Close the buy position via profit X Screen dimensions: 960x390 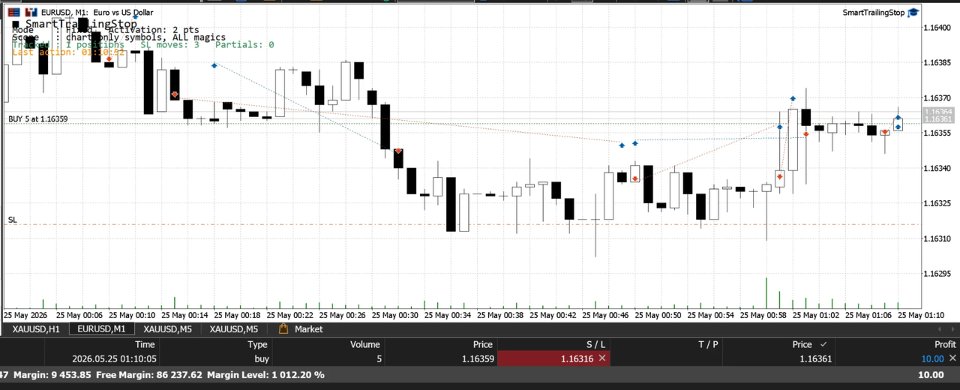tap(952, 359)
